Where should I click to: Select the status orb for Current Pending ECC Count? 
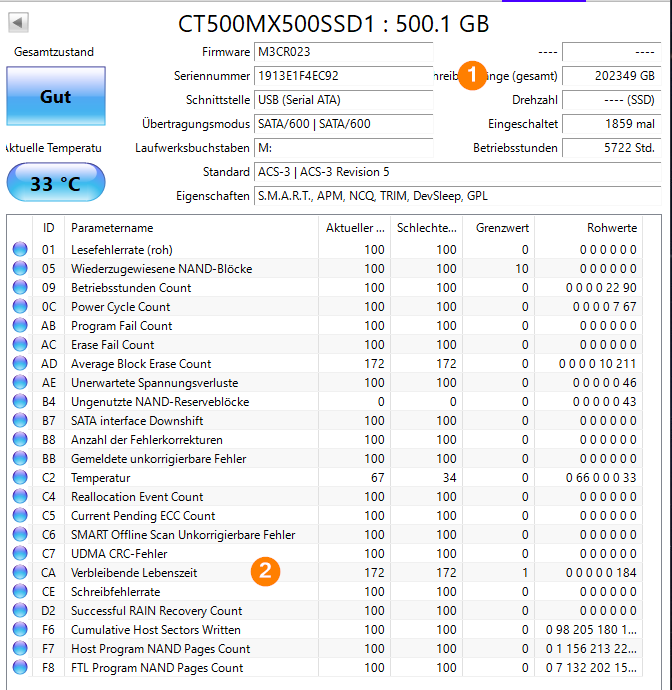pos(20,515)
